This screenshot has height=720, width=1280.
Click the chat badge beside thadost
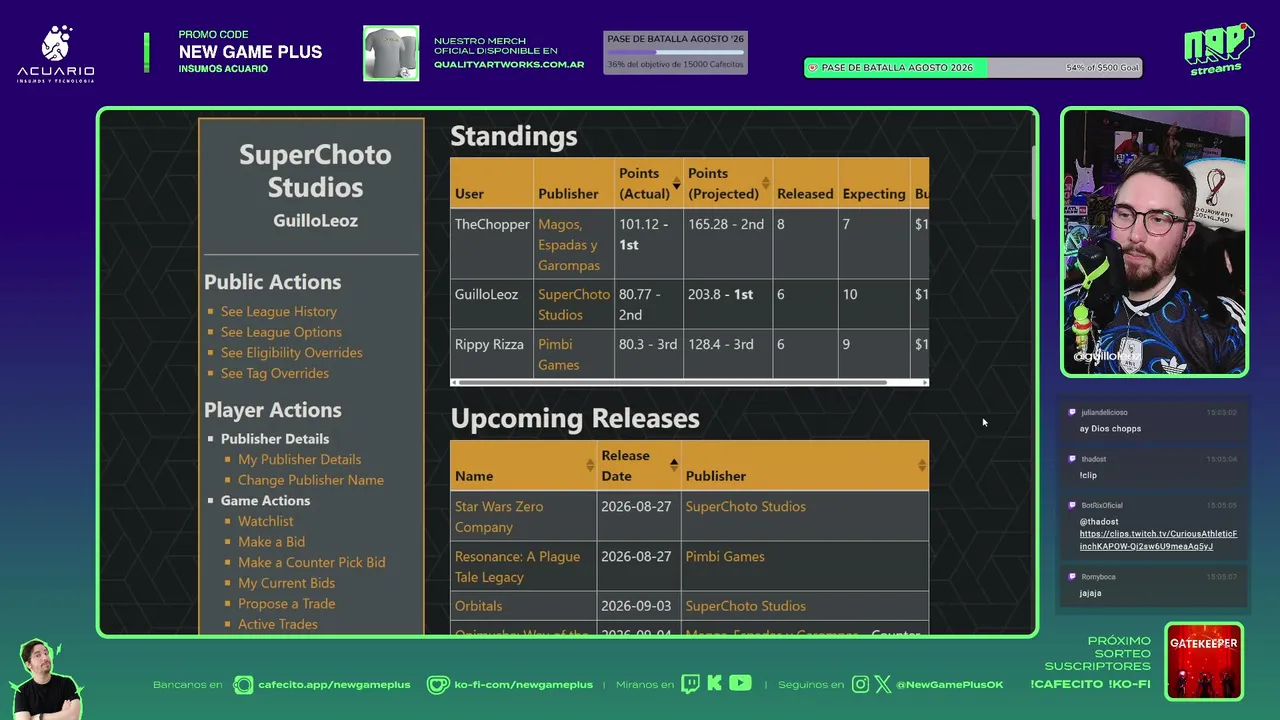pyautogui.click(x=1072, y=459)
